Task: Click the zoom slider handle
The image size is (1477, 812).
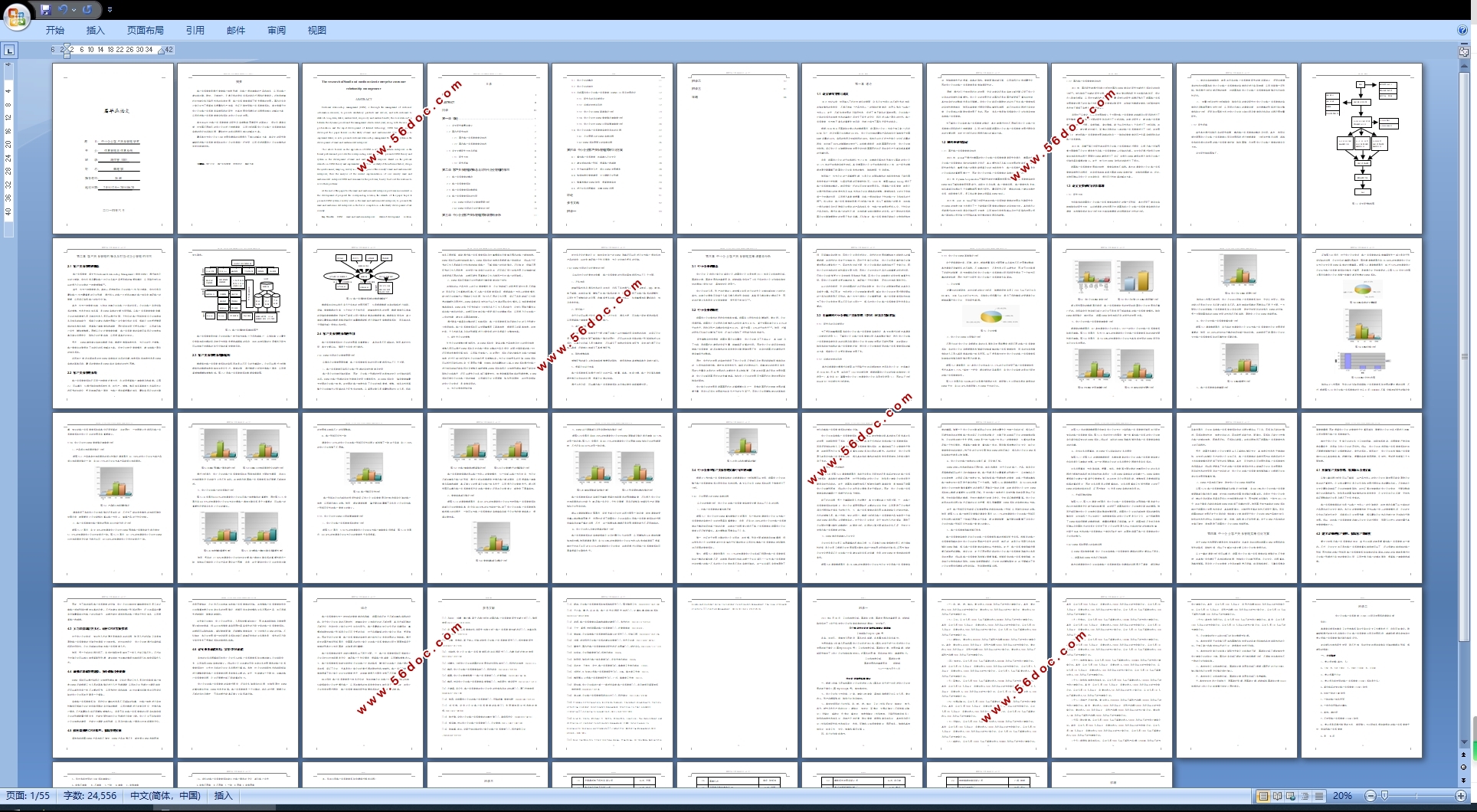Action: 1384,796
